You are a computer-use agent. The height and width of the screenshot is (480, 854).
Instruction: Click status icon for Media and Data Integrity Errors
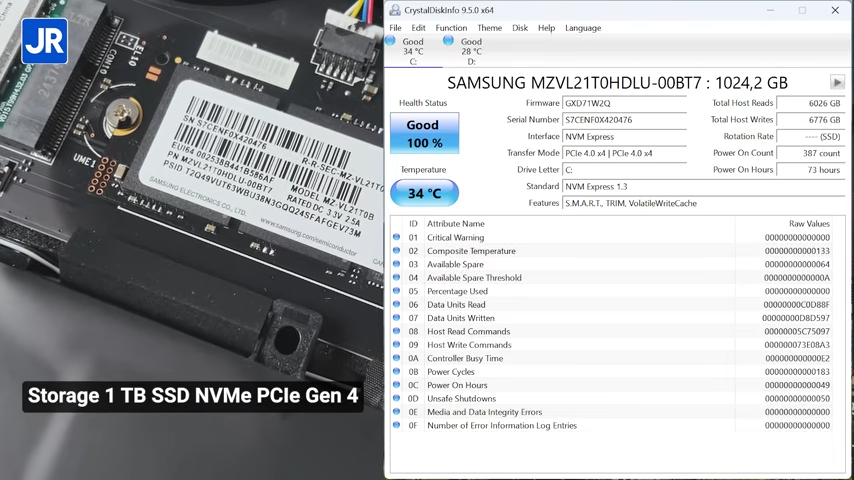coord(396,411)
